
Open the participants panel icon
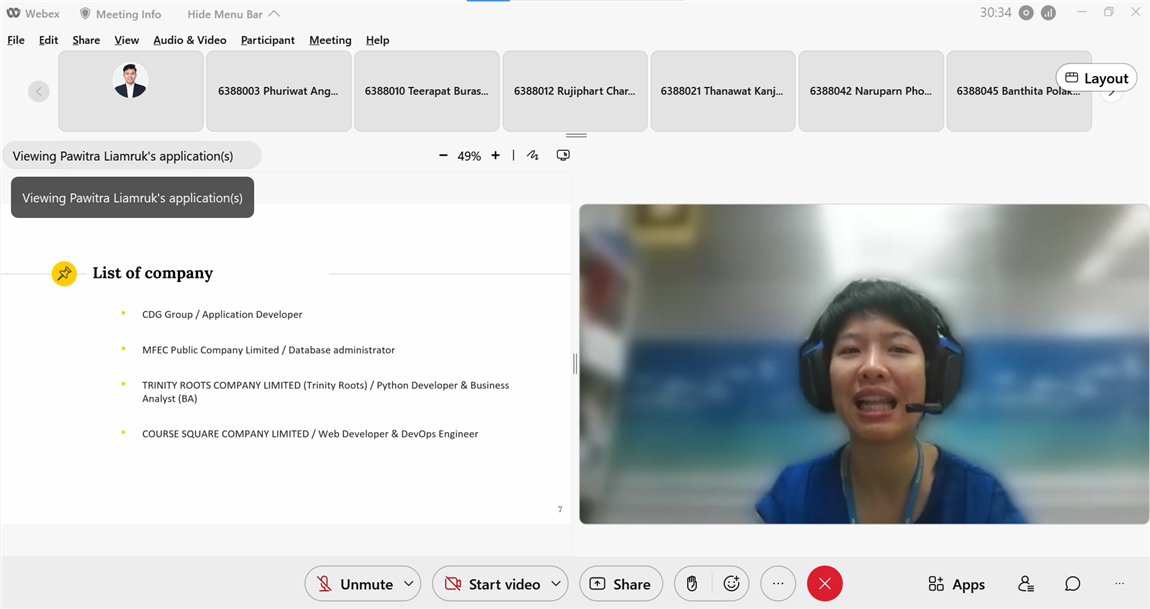coord(1026,584)
